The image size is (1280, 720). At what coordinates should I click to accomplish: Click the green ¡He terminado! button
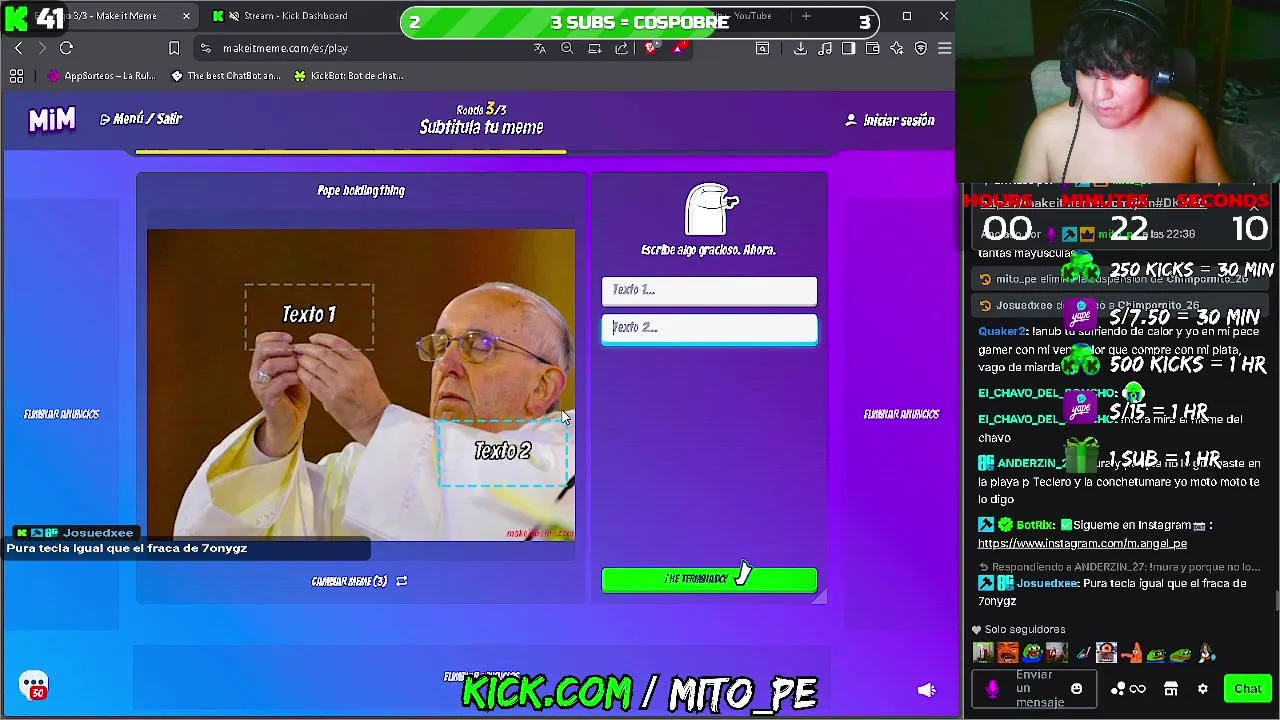pyautogui.click(x=709, y=580)
